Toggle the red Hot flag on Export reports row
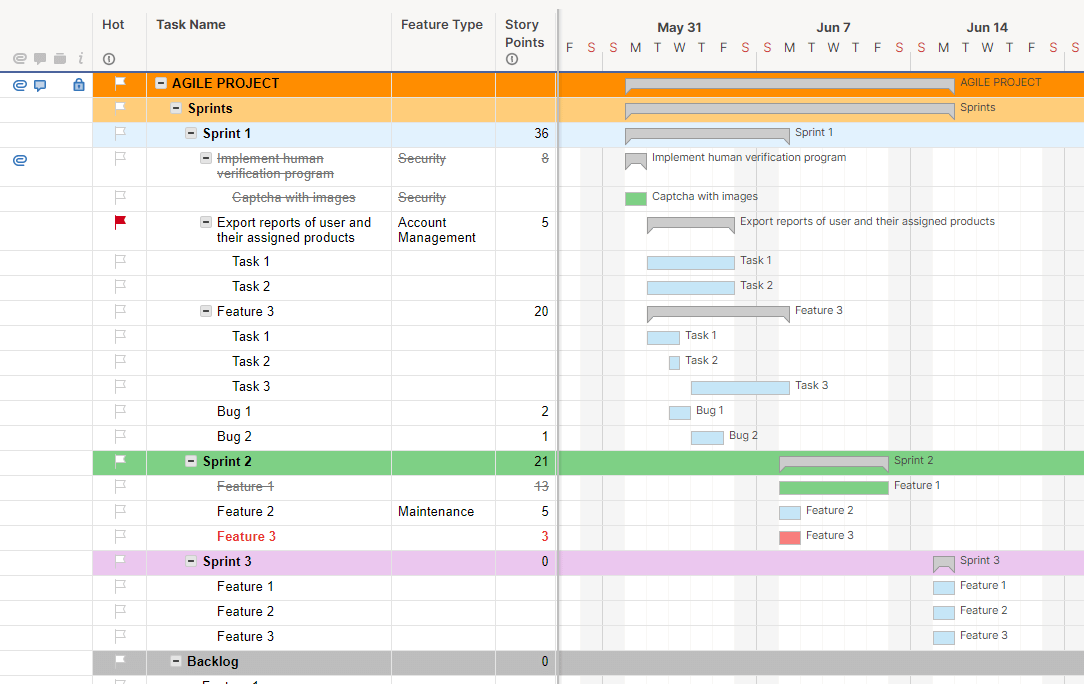This screenshot has height=684, width=1084. tap(120, 223)
